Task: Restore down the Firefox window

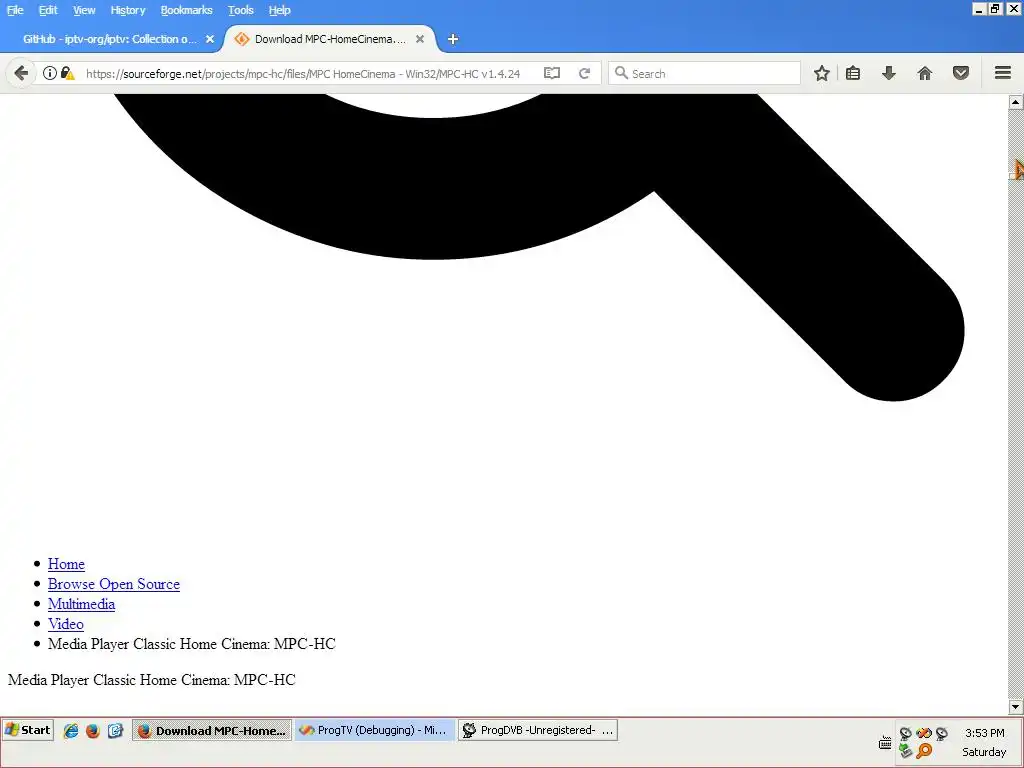Action: tap(995, 9)
